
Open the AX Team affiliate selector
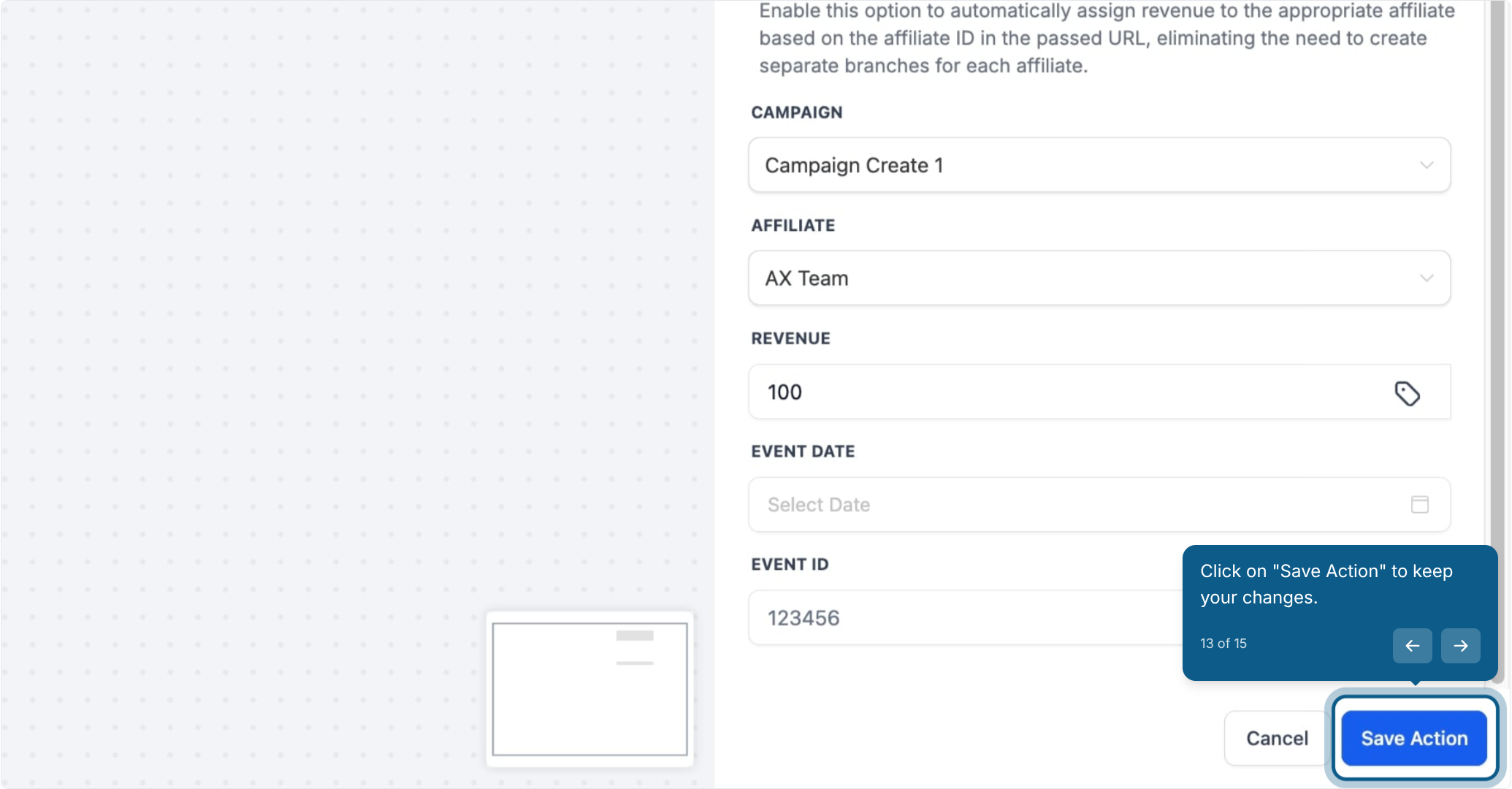(x=1099, y=278)
